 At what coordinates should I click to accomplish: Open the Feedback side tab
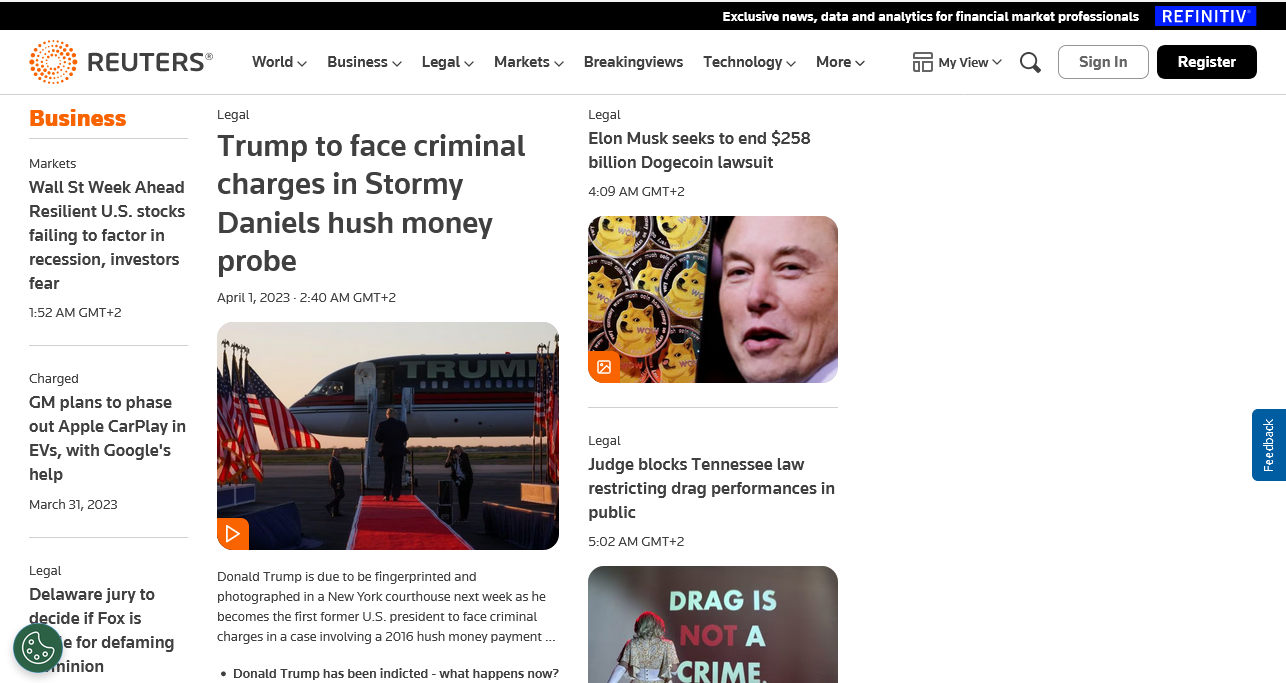pos(1268,445)
